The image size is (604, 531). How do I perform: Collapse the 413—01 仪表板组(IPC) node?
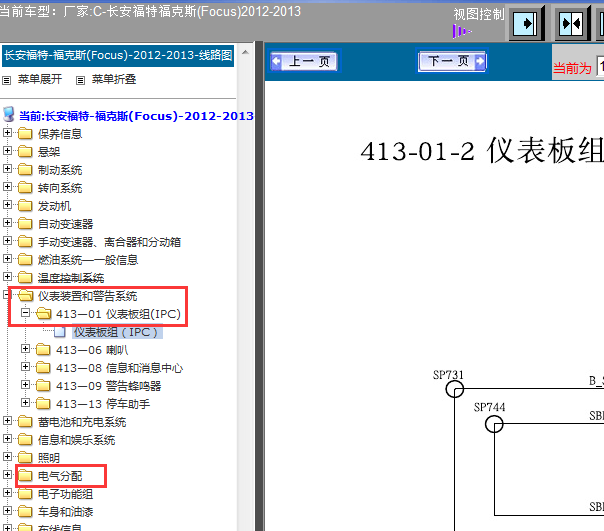(x=25, y=313)
